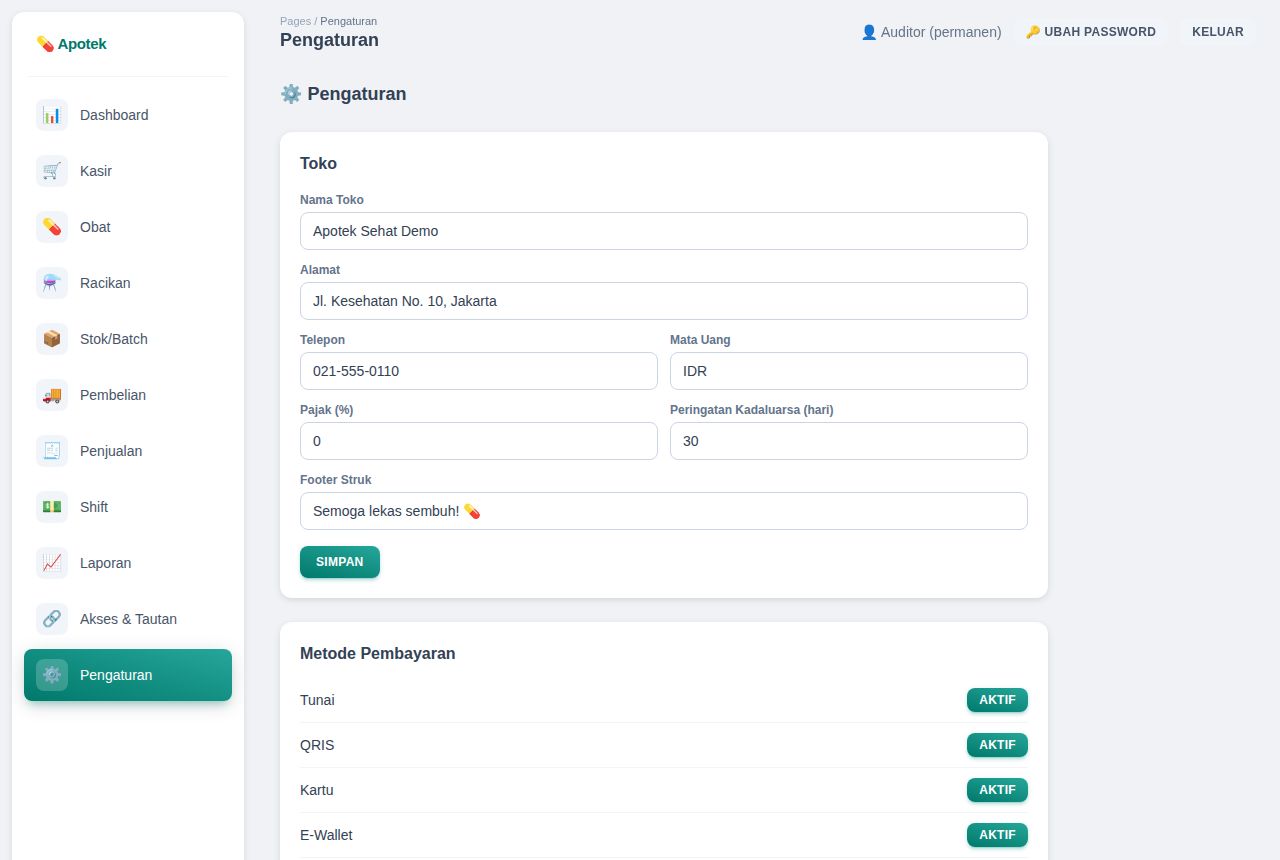Select the Pembelian truck icon
1280x860 pixels.
coord(52,395)
